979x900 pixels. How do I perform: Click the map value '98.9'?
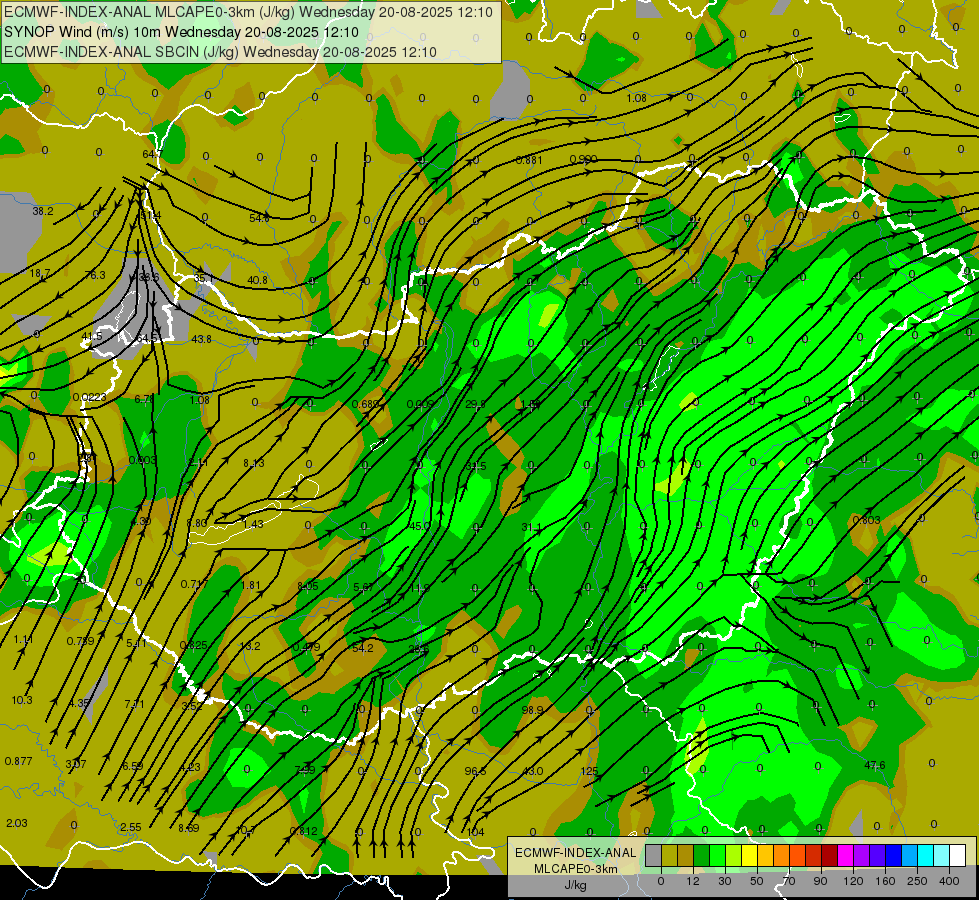click(x=532, y=710)
